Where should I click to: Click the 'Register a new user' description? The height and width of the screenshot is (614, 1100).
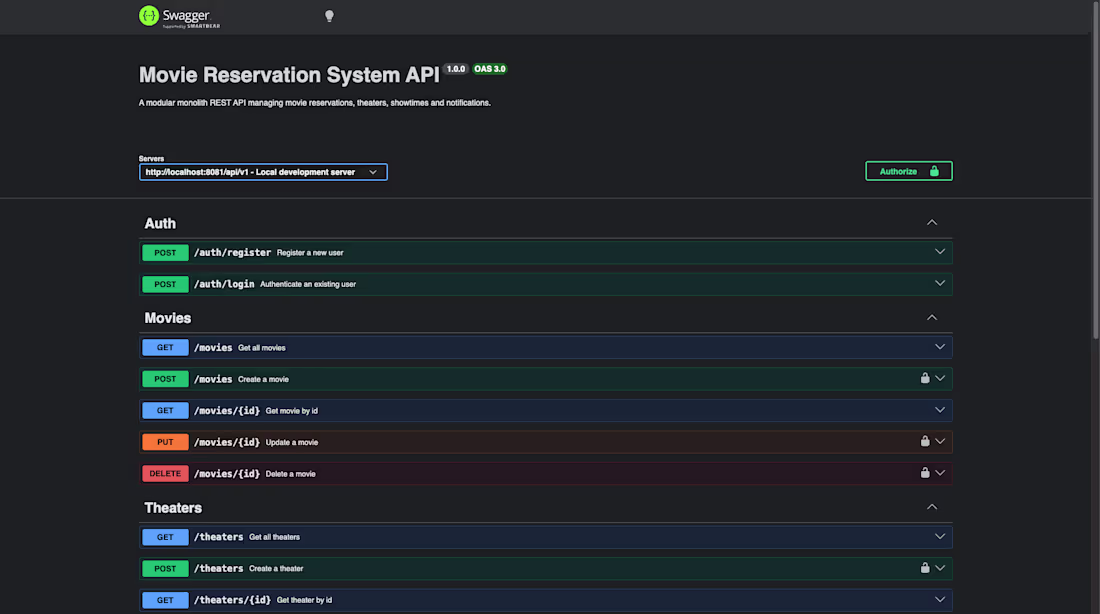310,253
